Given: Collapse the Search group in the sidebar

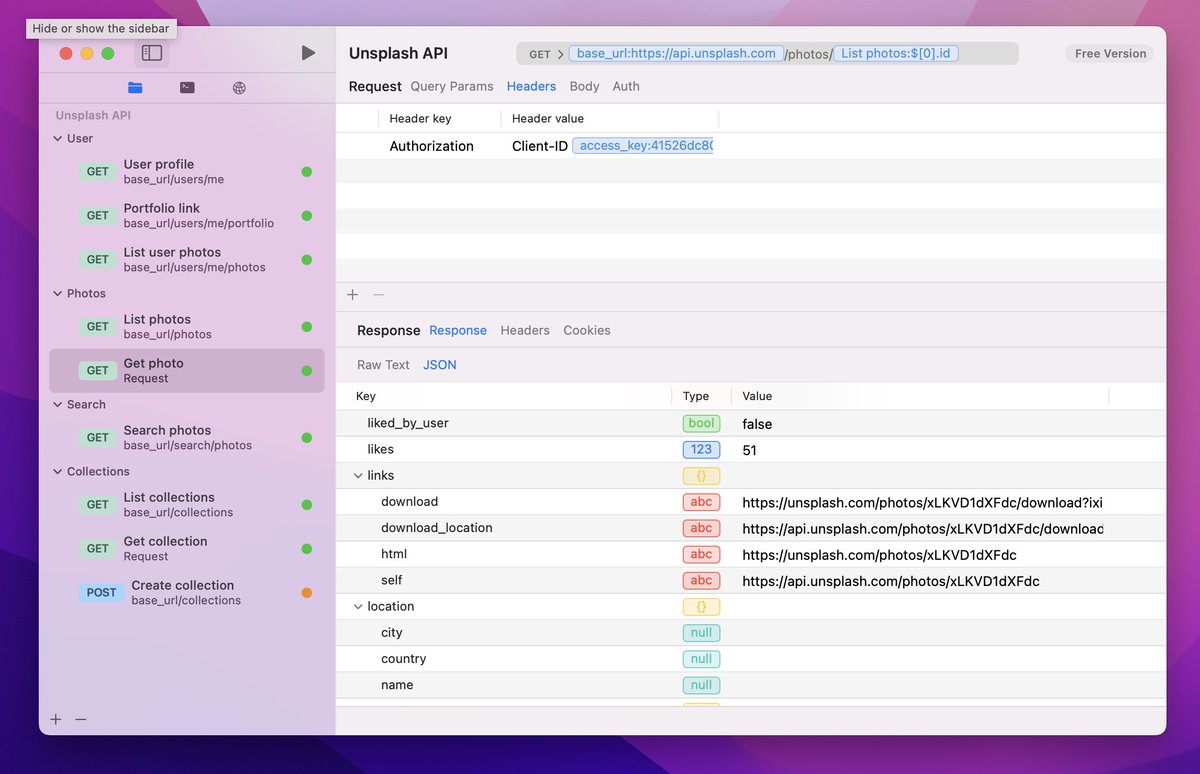Looking at the screenshot, I should pyautogui.click(x=57, y=405).
